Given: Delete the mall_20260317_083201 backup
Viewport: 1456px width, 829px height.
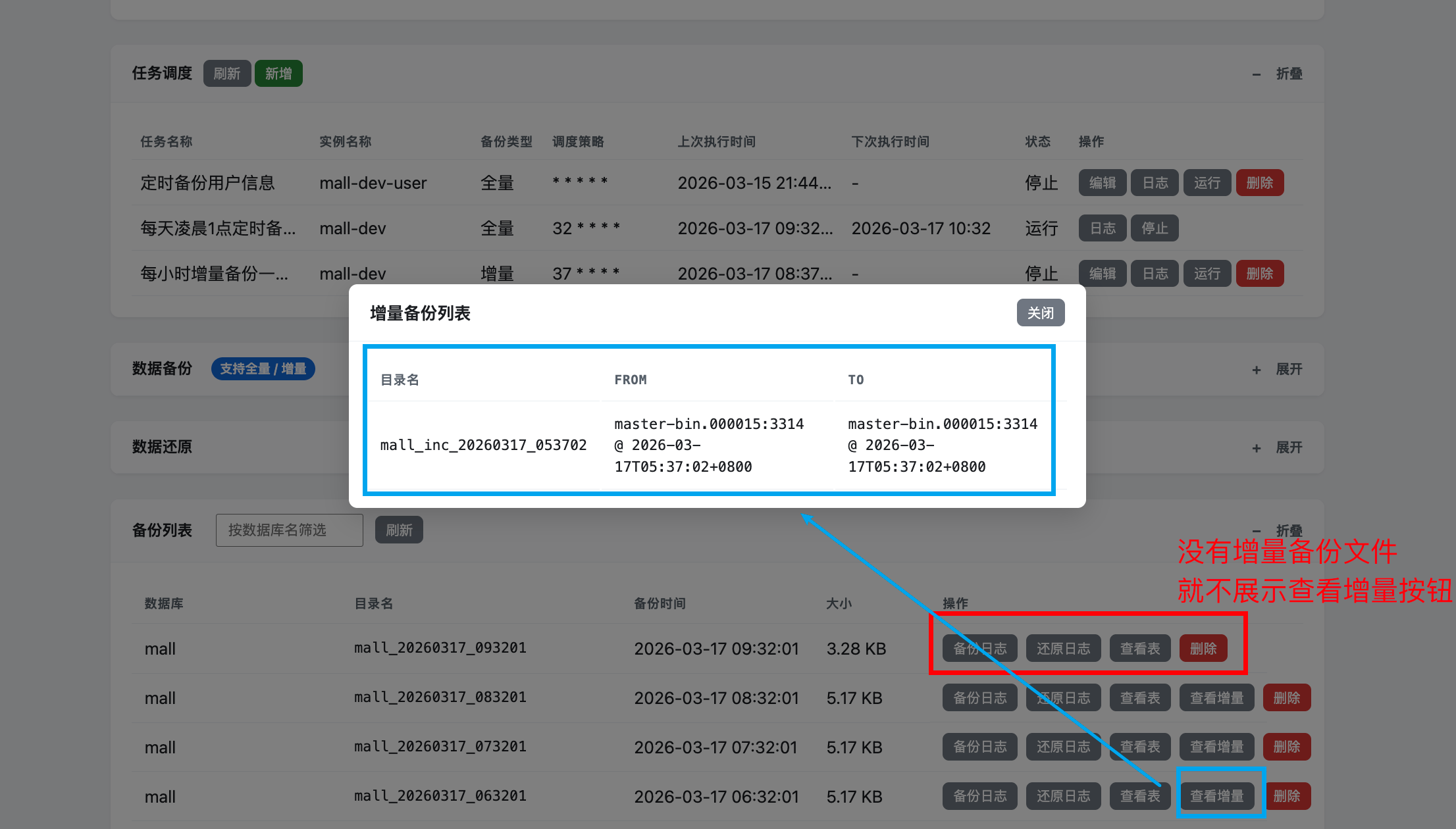Looking at the screenshot, I should coord(1286,698).
